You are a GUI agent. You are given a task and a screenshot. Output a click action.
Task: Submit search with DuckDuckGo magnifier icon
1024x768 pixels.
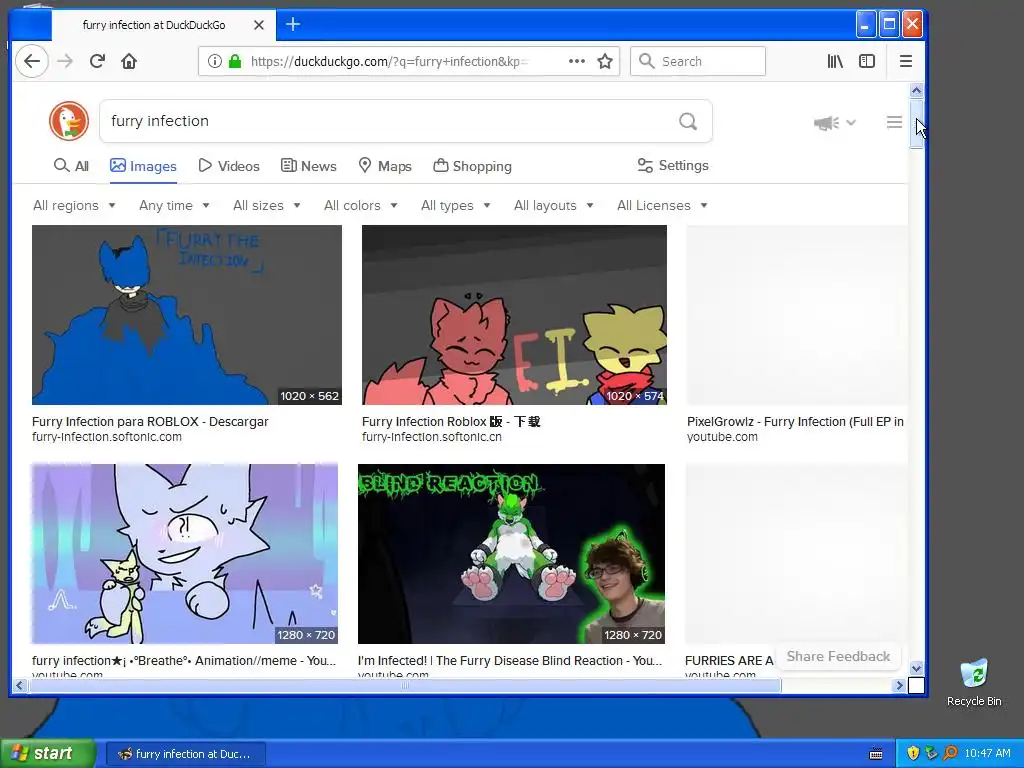click(688, 121)
